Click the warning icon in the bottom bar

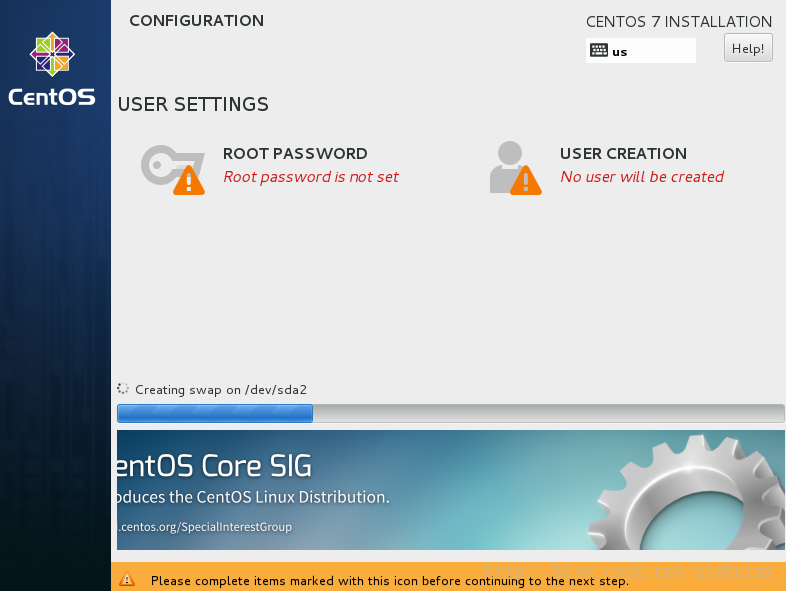click(127, 579)
